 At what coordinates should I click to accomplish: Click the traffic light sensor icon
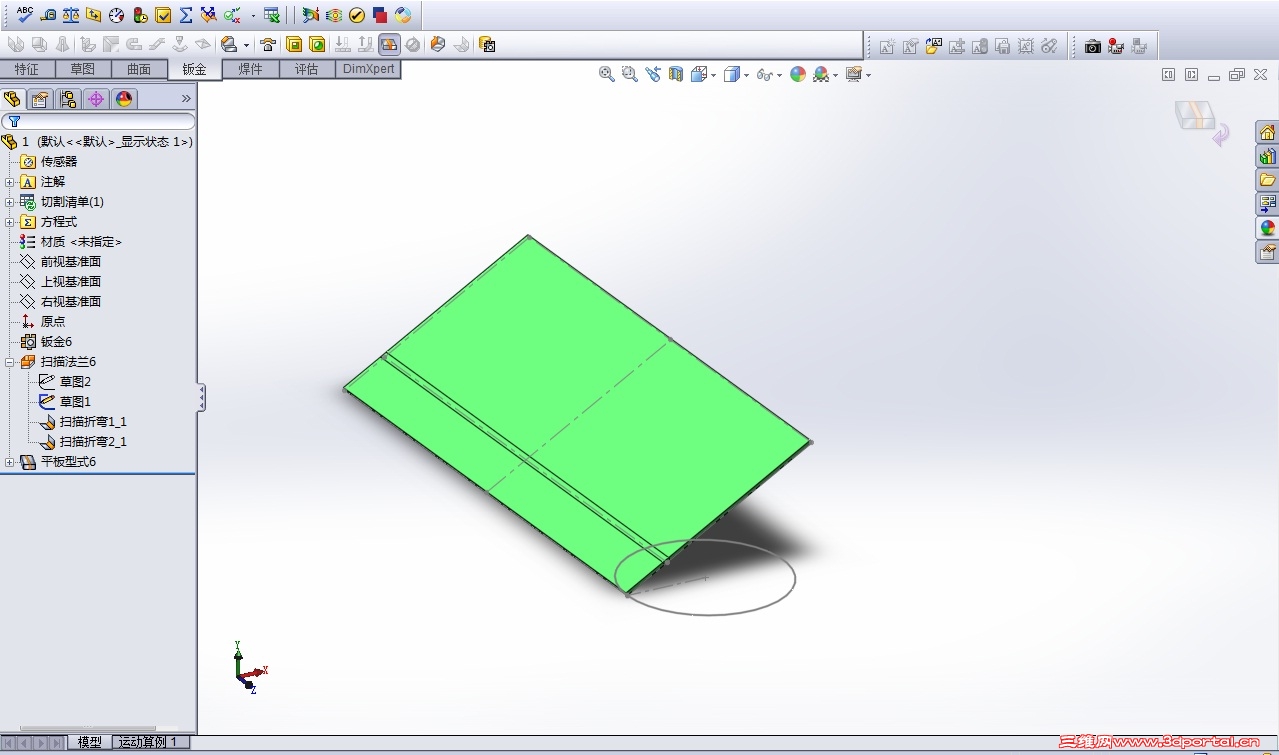[140, 15]
